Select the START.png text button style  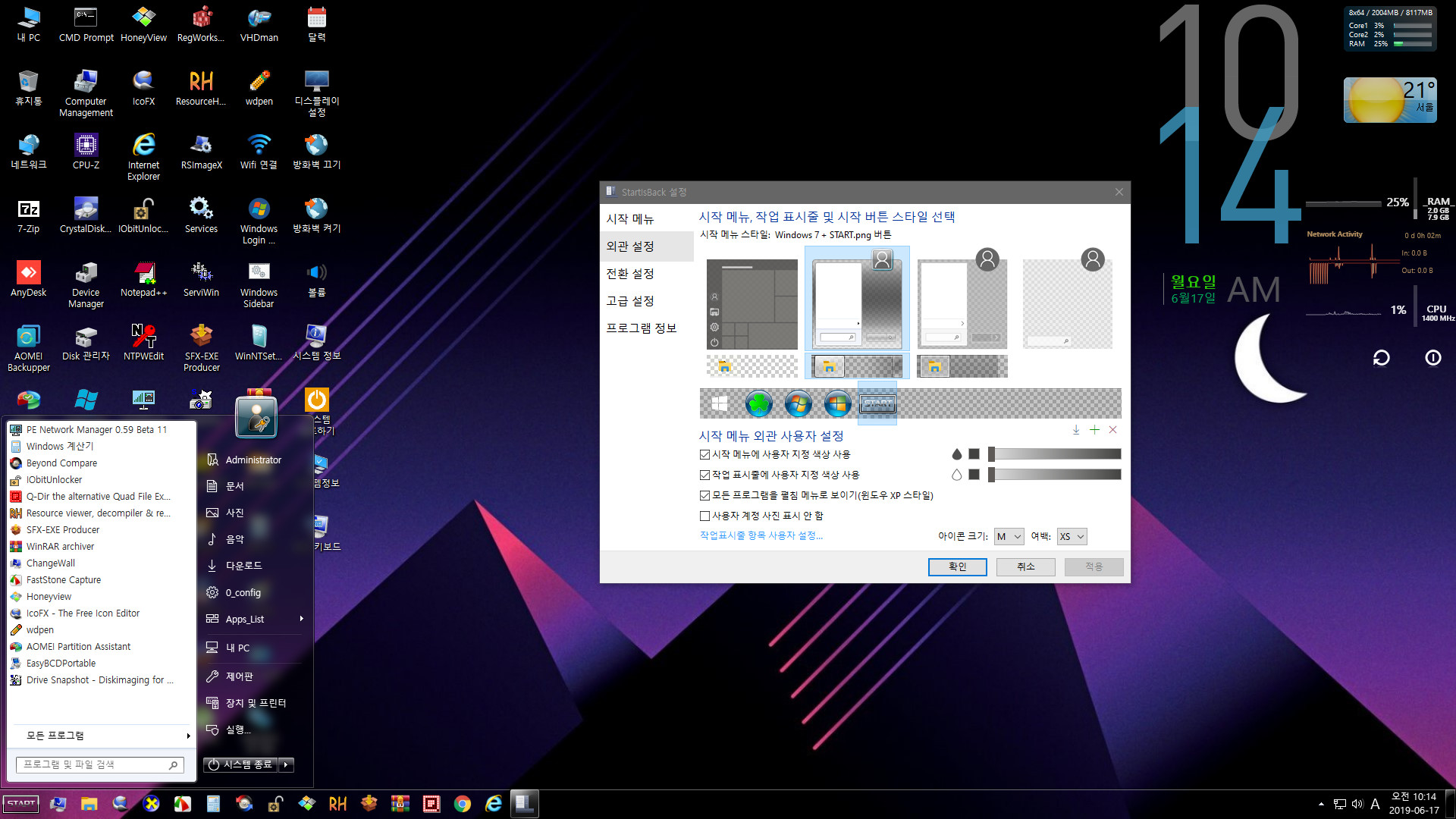[x=877, y=404]
